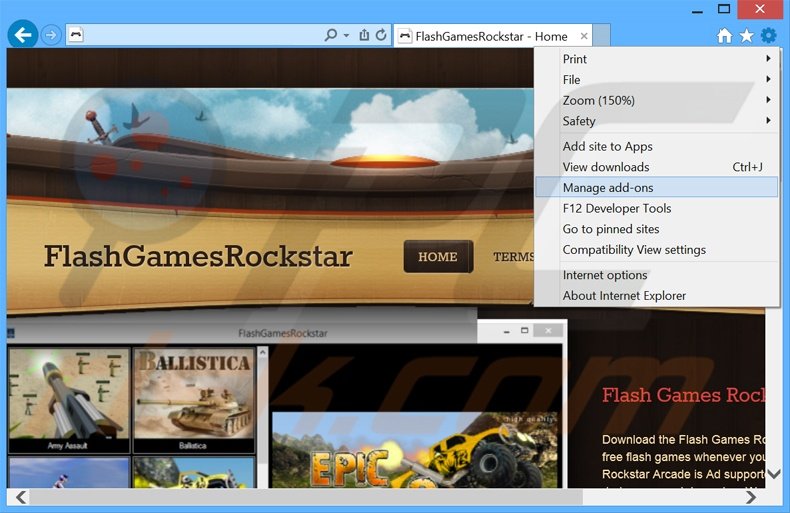The width and height of the screenshot is (790, 513).
Task: Choose Add site to Apps
Action: 656,146
